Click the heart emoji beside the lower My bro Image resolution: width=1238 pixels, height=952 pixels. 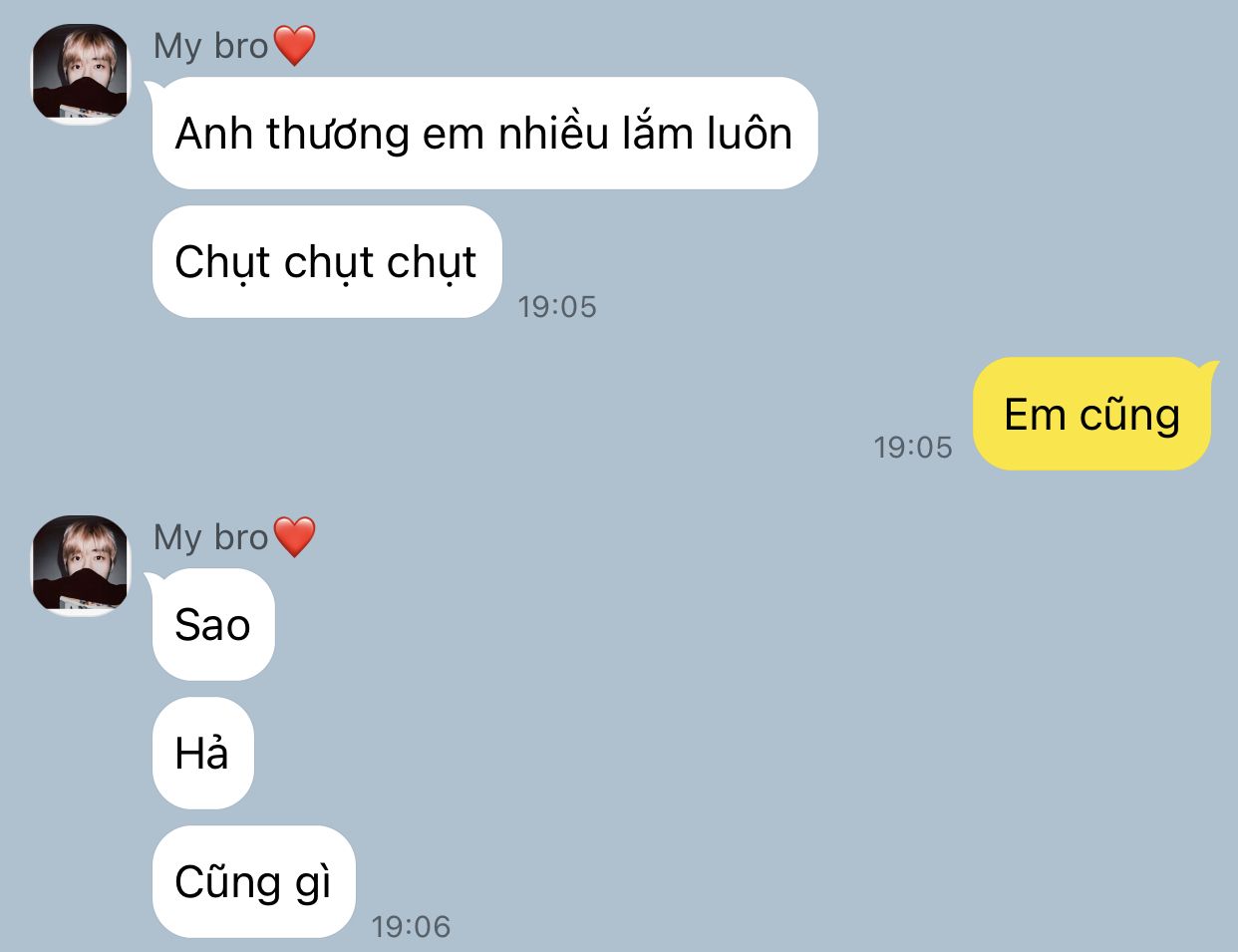[x=294, y=537]
